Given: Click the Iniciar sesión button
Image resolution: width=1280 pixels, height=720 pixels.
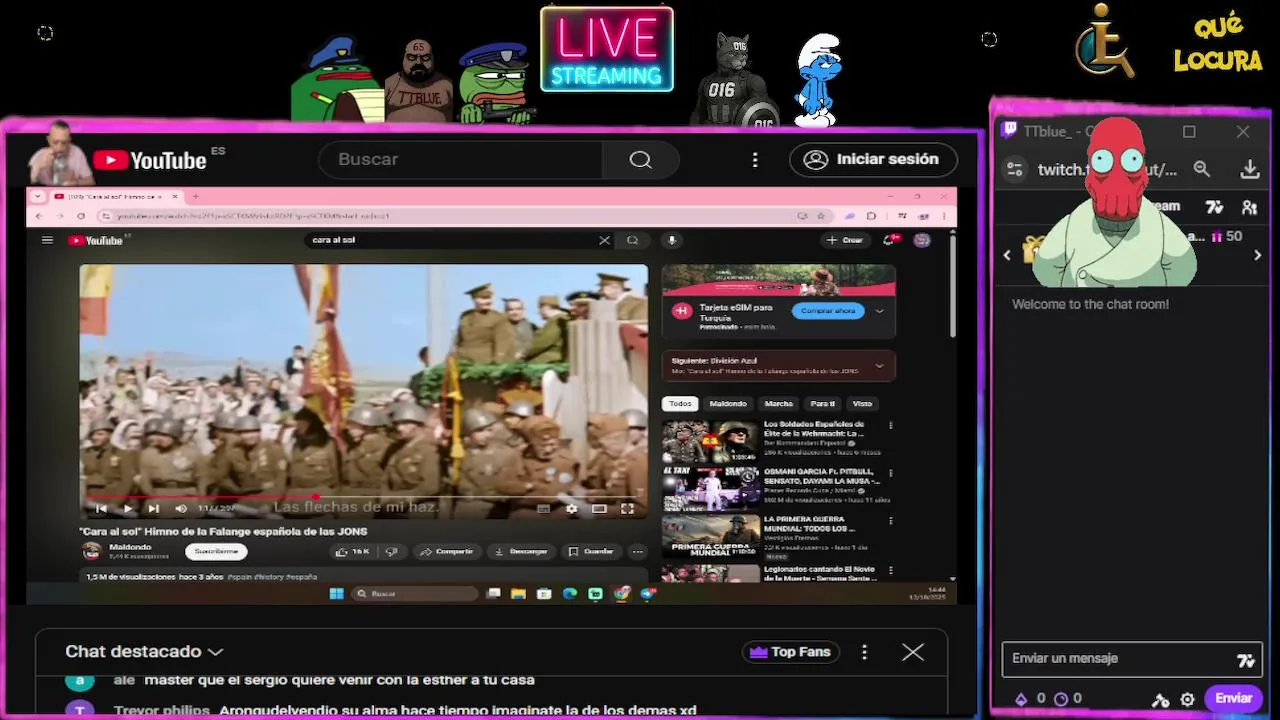Looking at the screenshot, I should (873, 160).
